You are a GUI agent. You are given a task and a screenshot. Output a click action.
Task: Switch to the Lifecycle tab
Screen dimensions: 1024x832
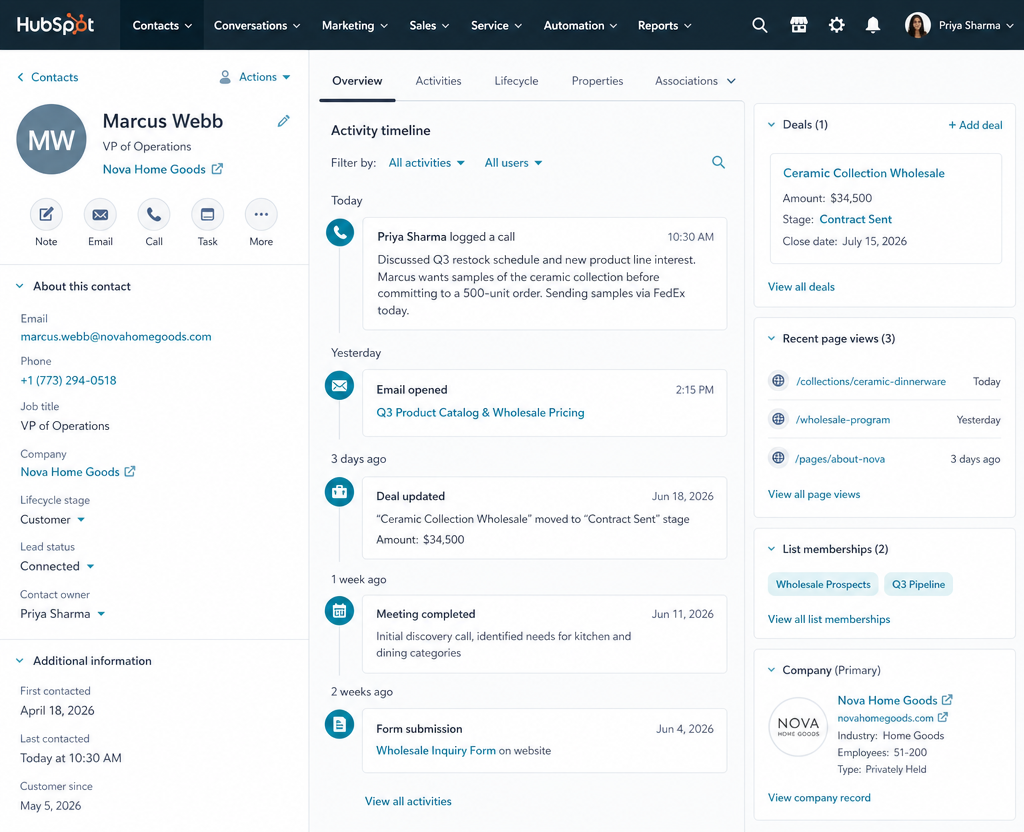(516, 81)
